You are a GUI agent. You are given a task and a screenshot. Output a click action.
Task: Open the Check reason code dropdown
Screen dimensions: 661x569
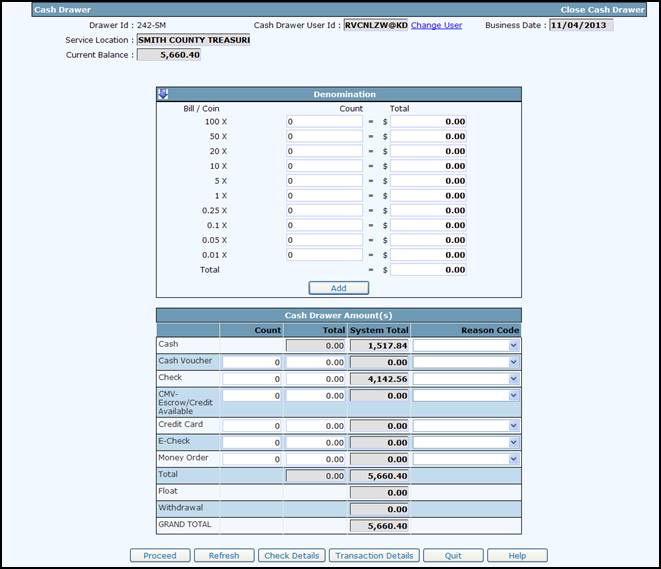coord(466,379)
